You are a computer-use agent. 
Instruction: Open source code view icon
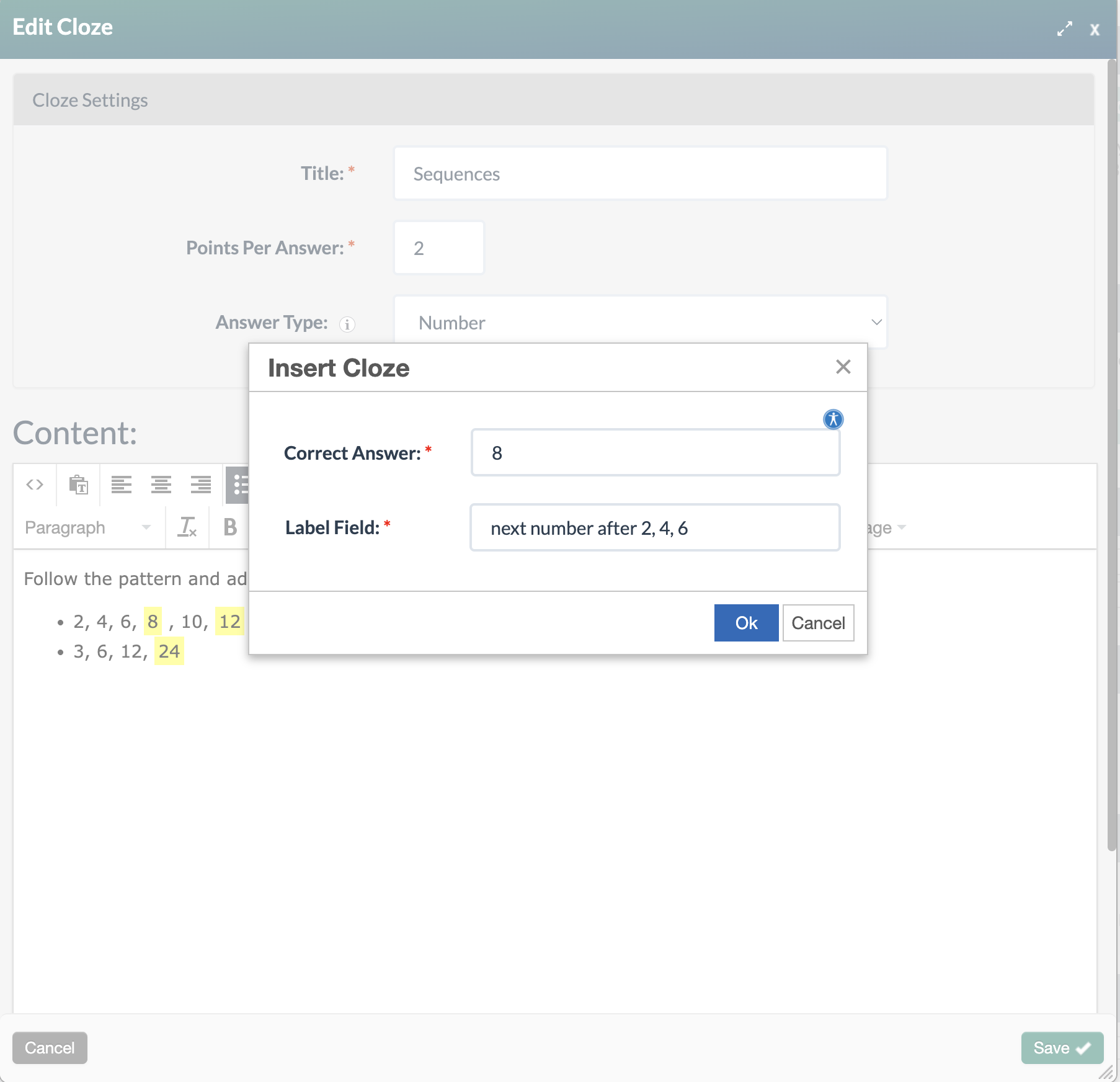point(35,485)
